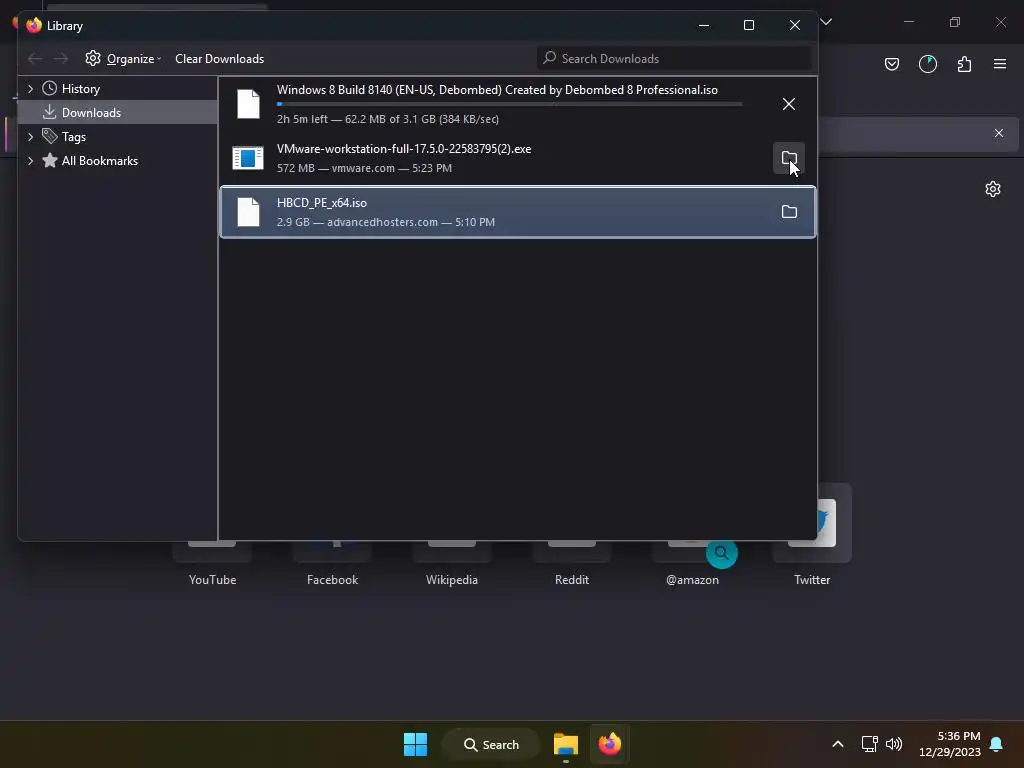
Task: Click the All Bookmarks star icon
Action: pos(50,161)
